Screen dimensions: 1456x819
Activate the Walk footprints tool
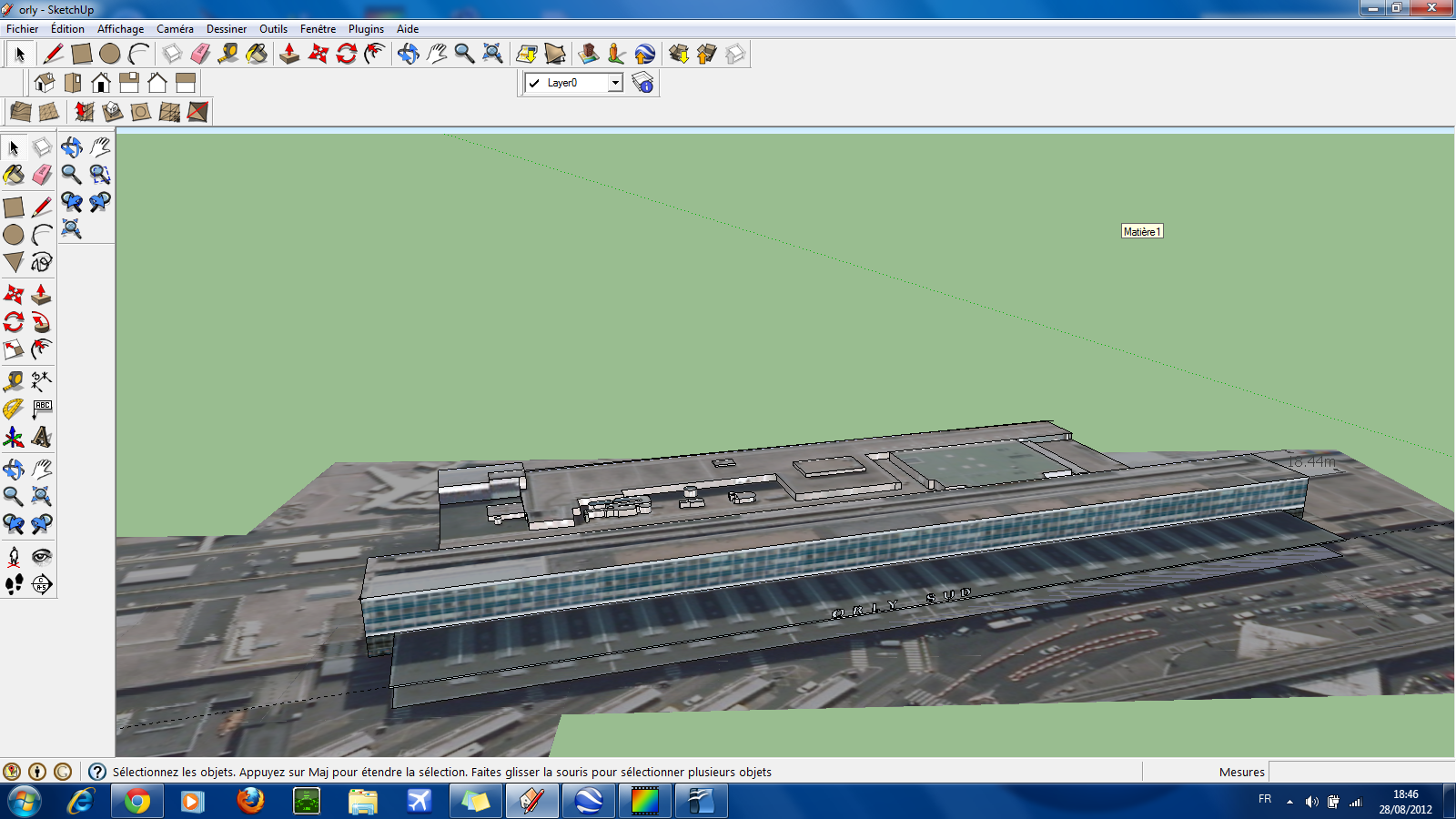tap(14, 584)
